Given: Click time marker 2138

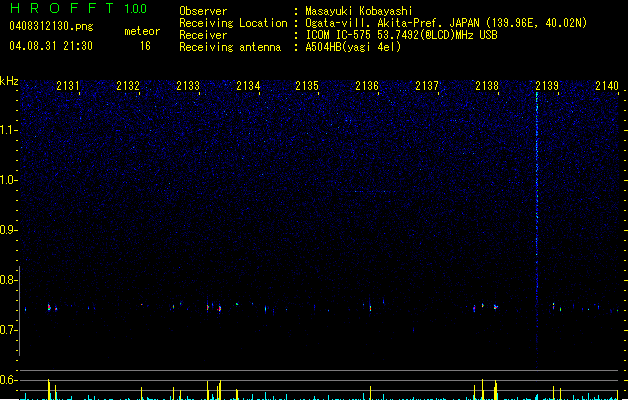Looking at the screenshot, I should (x=487, y=86).
